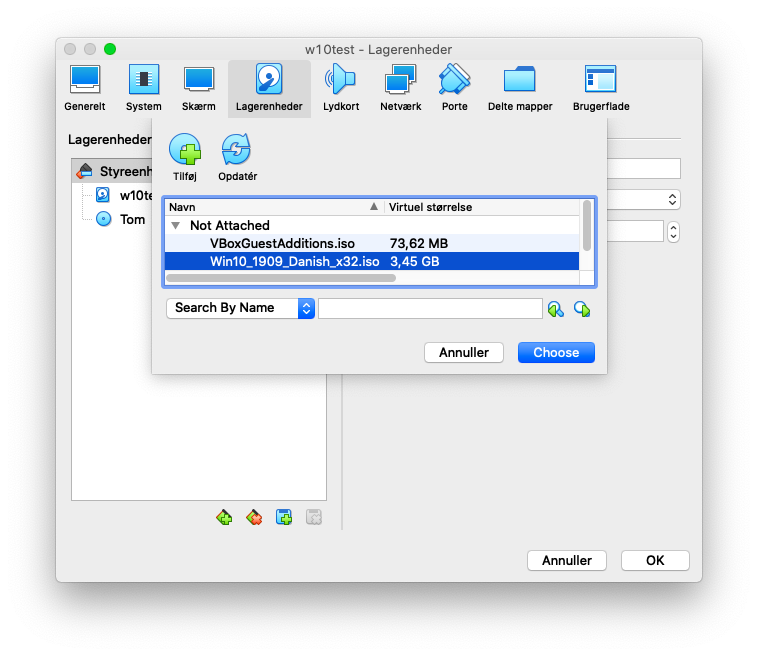Click the Opdatér refresh icon
The width and height of the screenshot is (758, 656).
click(237, 158)
